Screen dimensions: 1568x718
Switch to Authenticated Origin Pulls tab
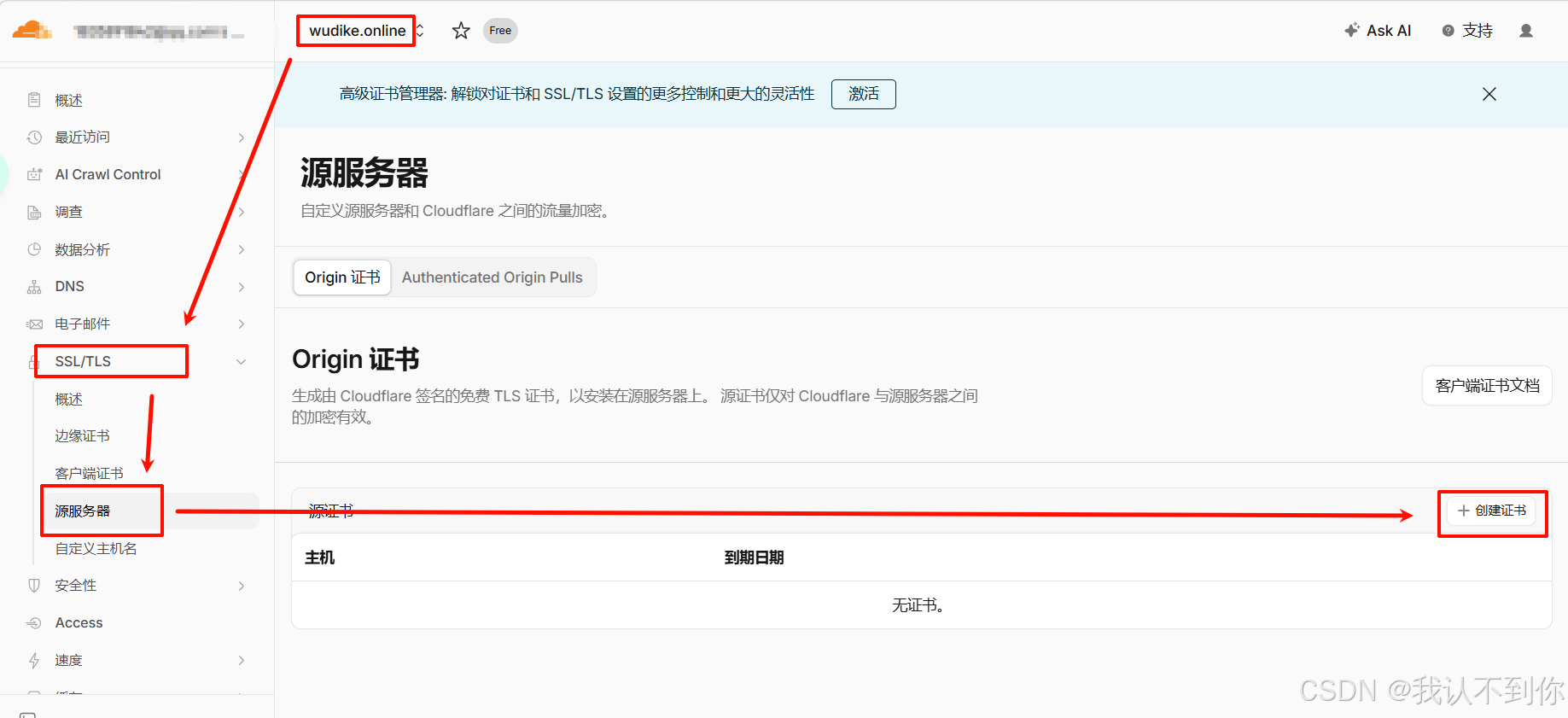point(493,277)
